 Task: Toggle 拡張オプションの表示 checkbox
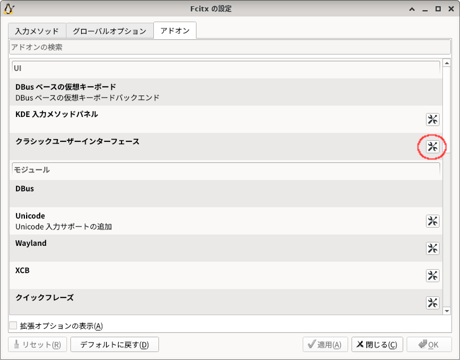point(13,326)
